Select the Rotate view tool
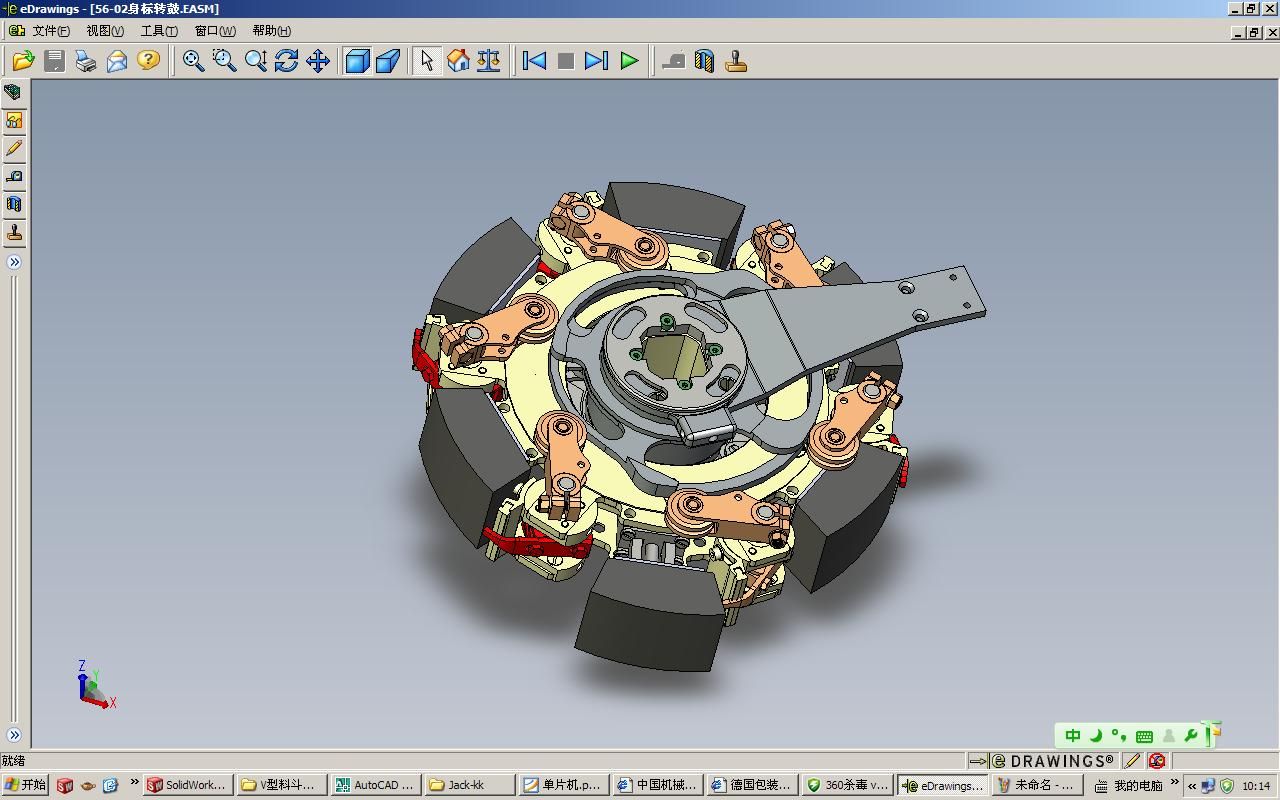This screenshot has height=800, width=1280. 287,61
